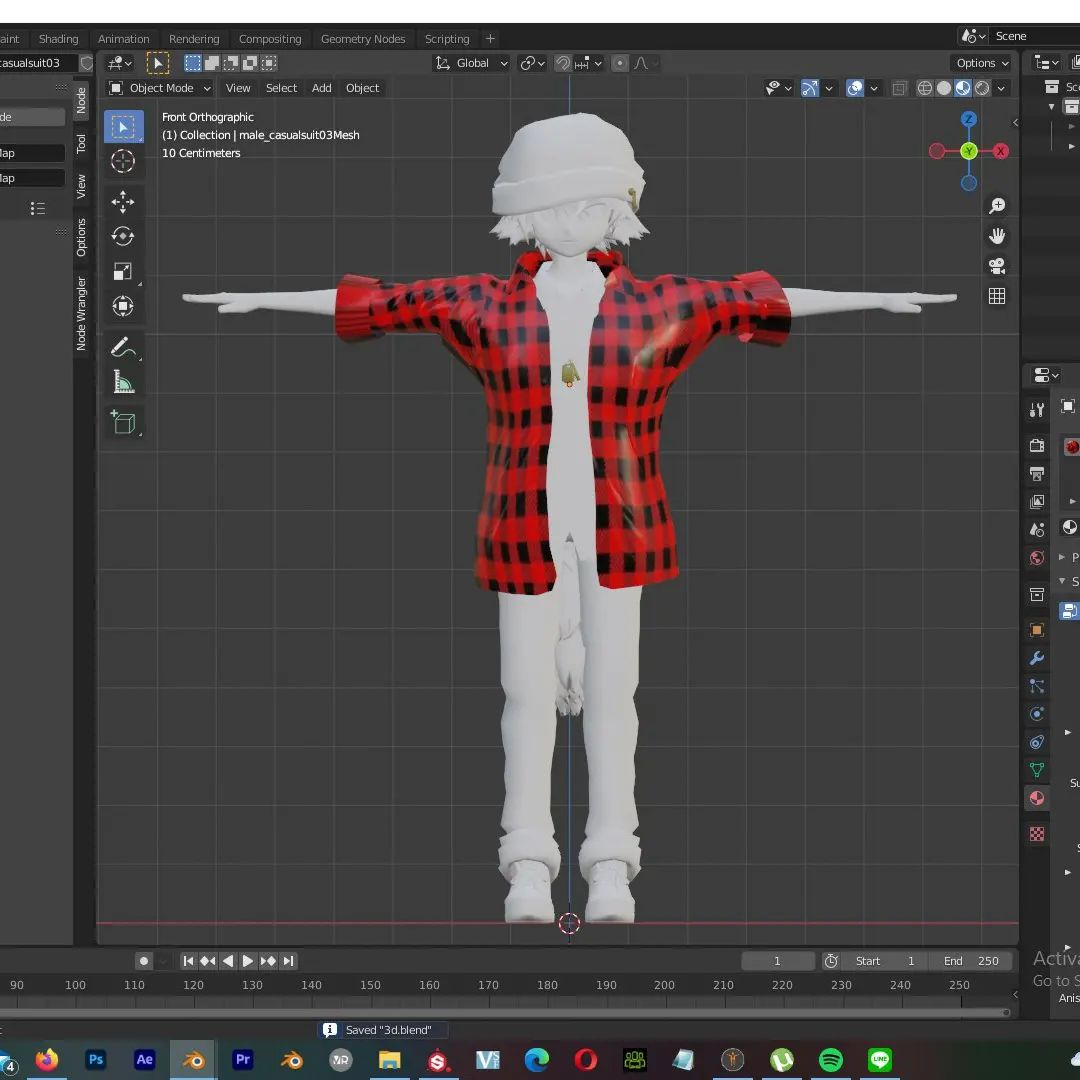Select the Add Cube tool
Viewport: 1080px width, 1080px height.
click(123, 423)
